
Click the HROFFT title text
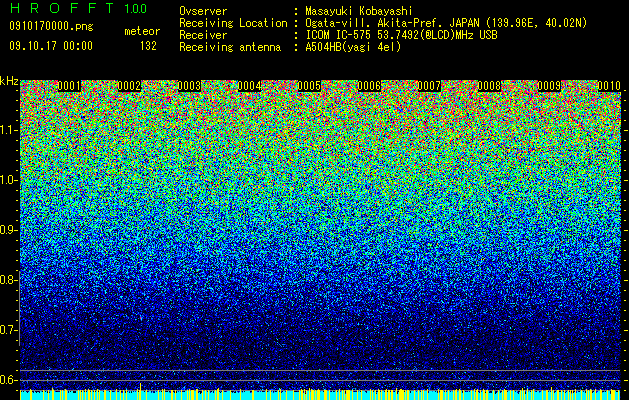pos(61,8)
